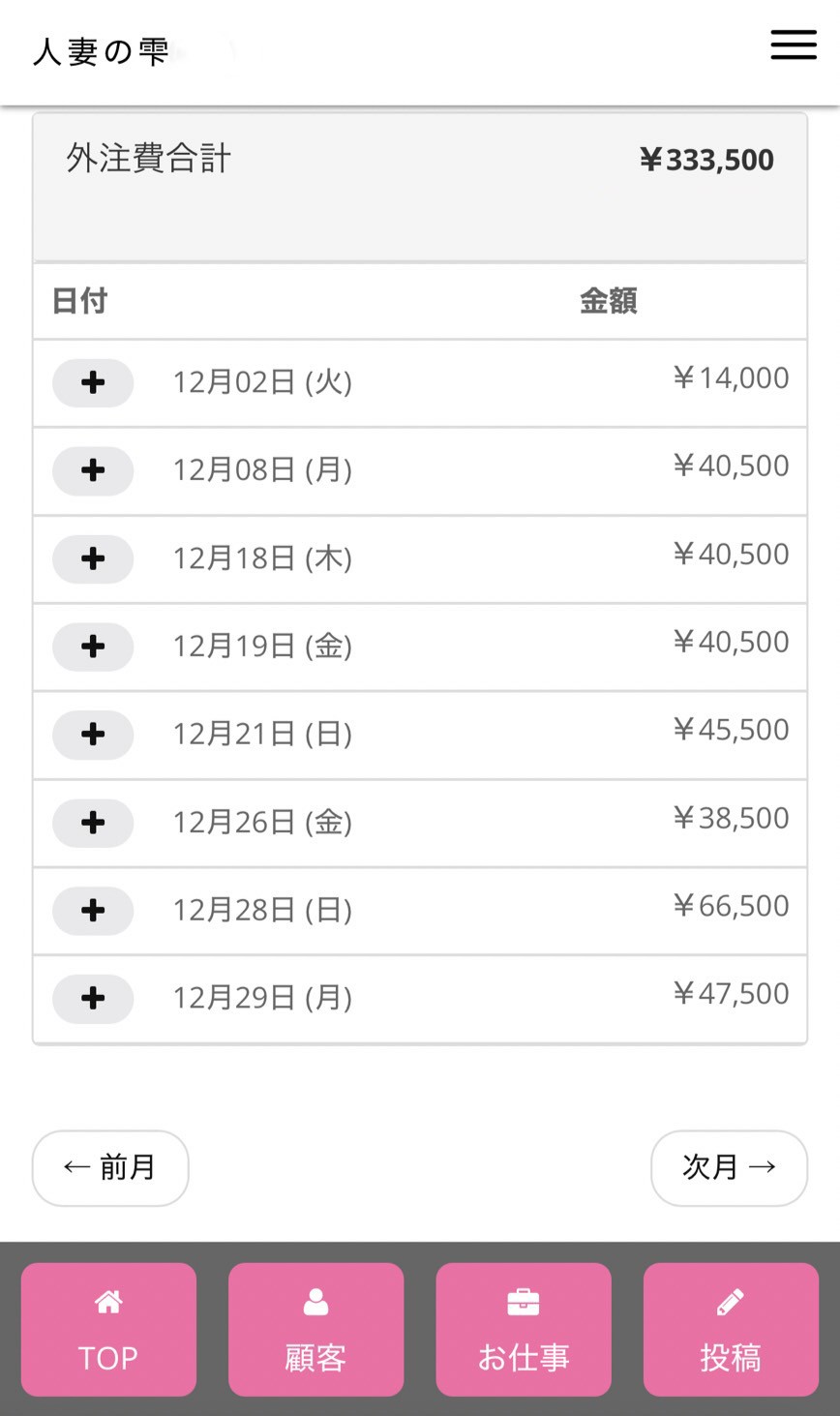Tap the person icon for 顧客
Screen dimensions: 840x1416
click(x=315, y=1303)
